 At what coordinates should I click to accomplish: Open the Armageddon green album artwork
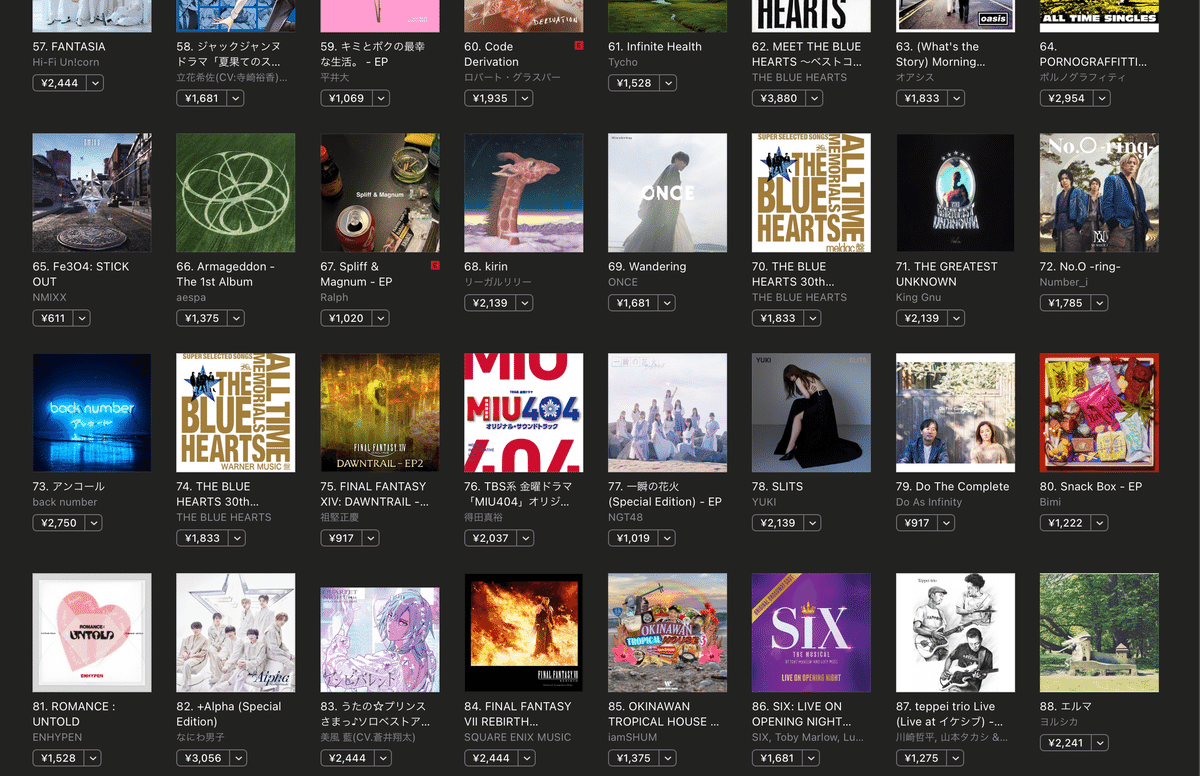(x=236, y=192)
